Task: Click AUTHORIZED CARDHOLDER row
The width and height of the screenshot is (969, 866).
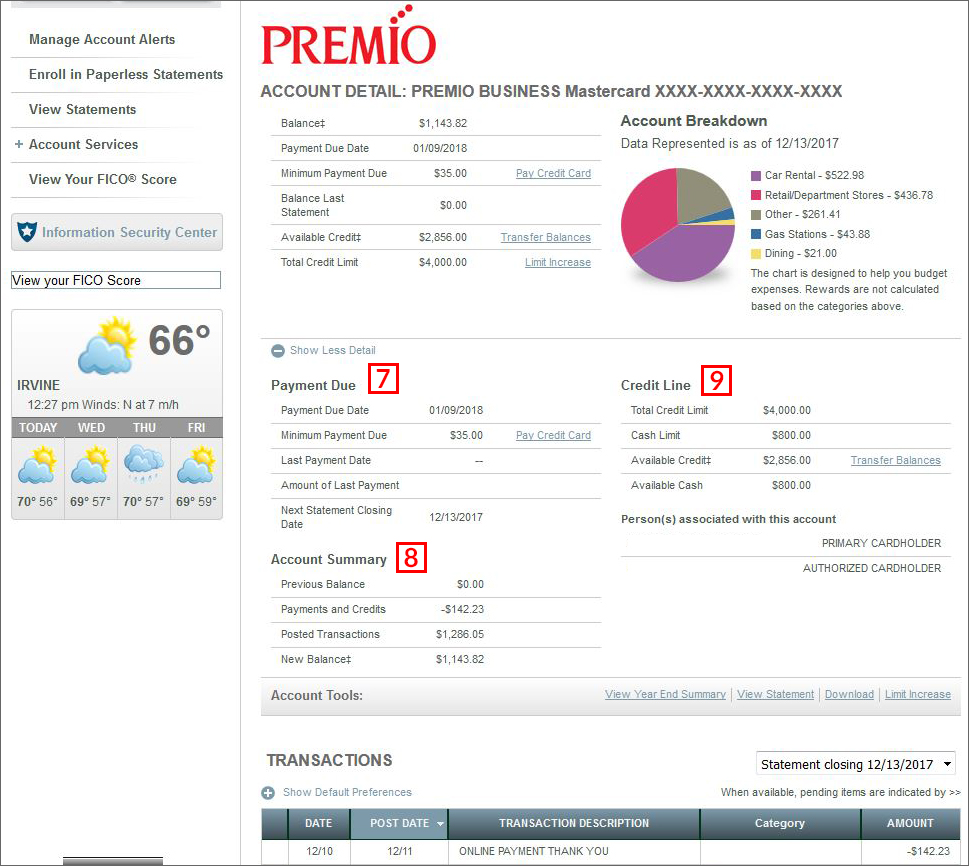Action: 786,569
